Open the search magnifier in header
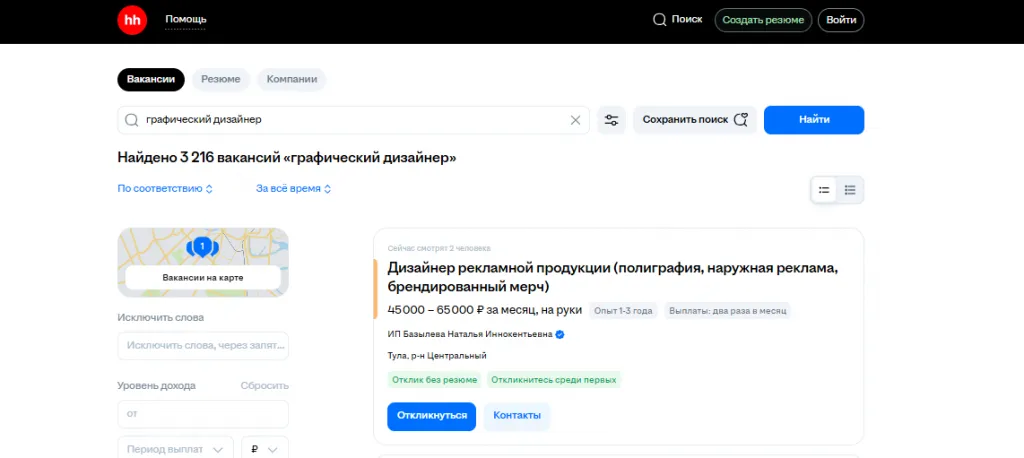1024x458 pixels. (x=659, y=20)
